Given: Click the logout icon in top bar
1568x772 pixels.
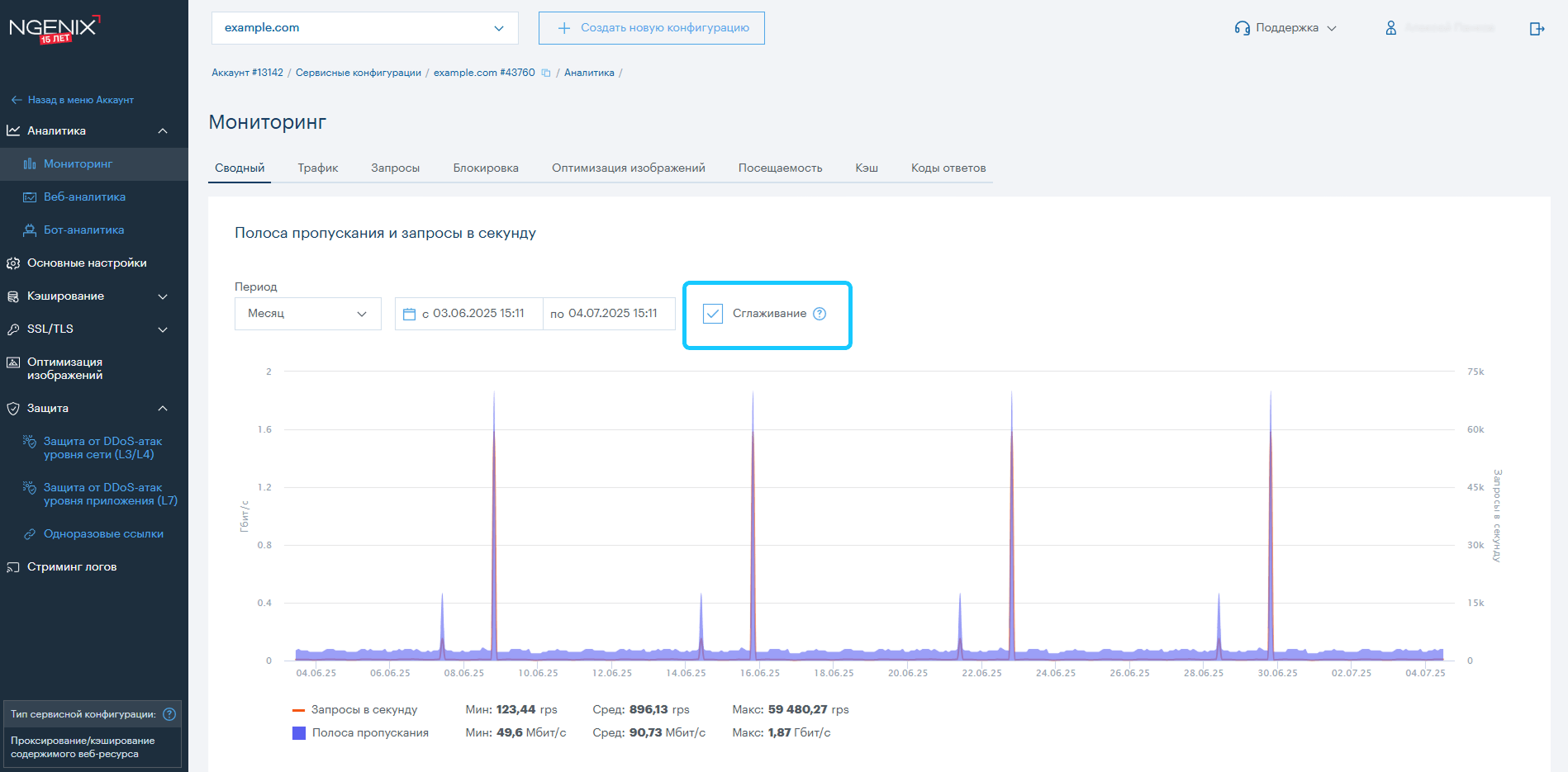Looking at the screenshot, I should click(x=1537, y=29).
